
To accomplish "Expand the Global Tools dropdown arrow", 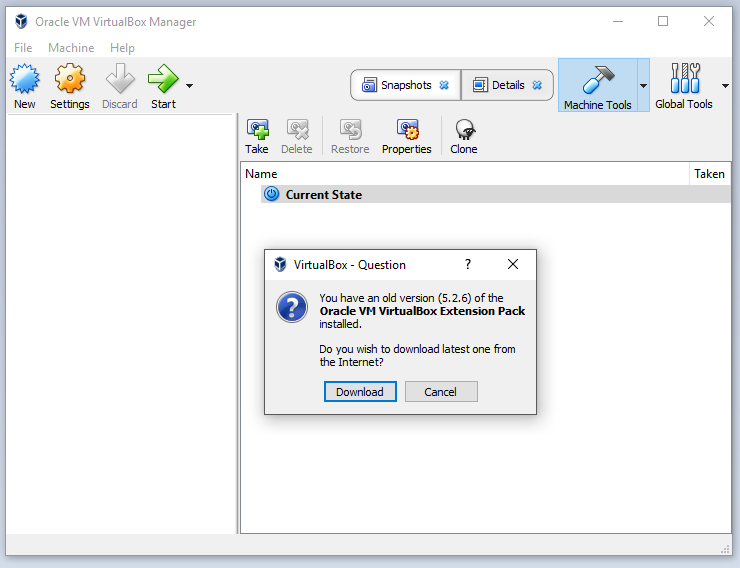I will [x=725, y=86].
